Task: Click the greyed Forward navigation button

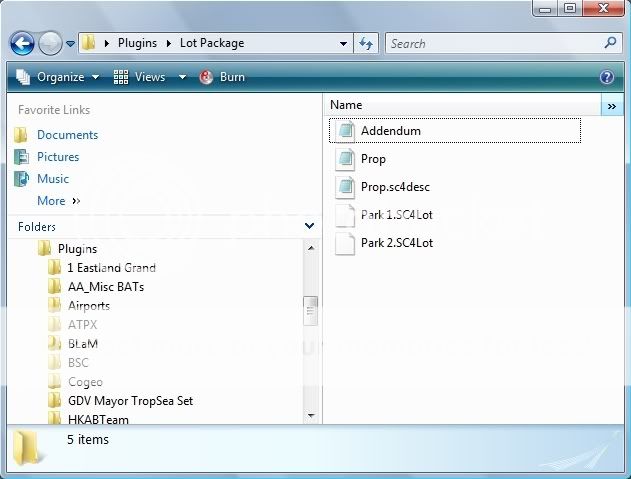Action: click(x=50, y=43)
